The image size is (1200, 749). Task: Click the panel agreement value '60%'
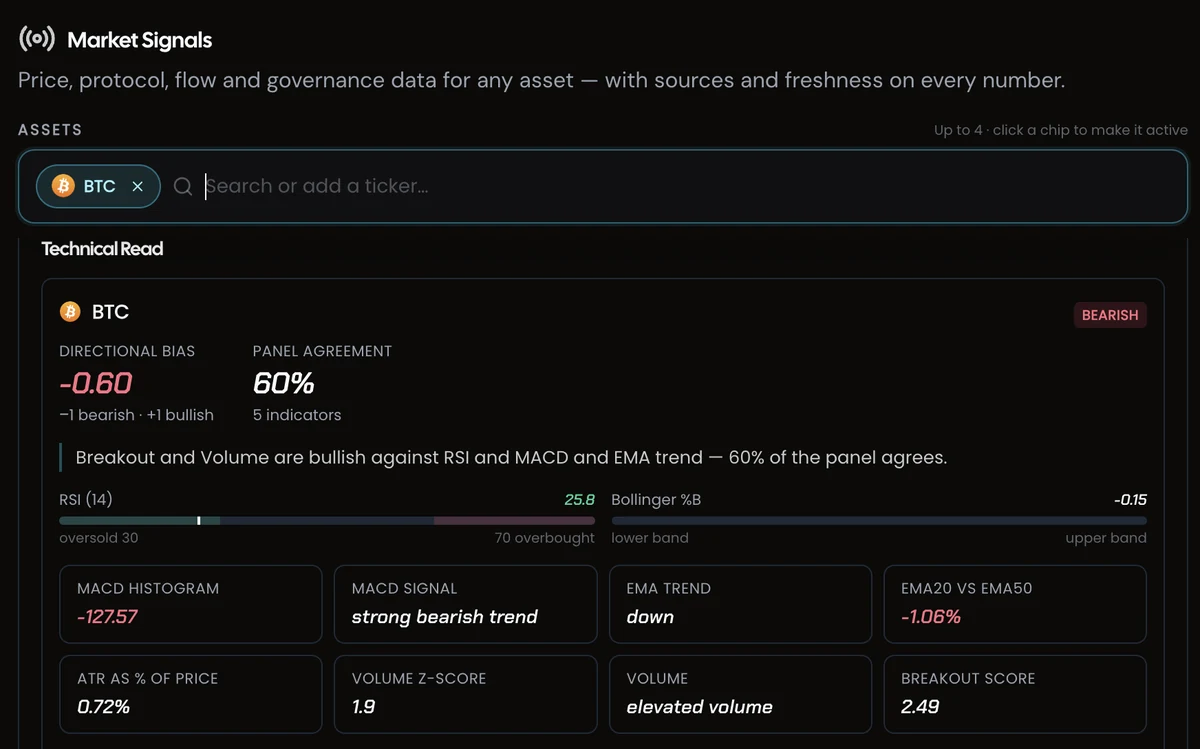[x=284, y=383]
